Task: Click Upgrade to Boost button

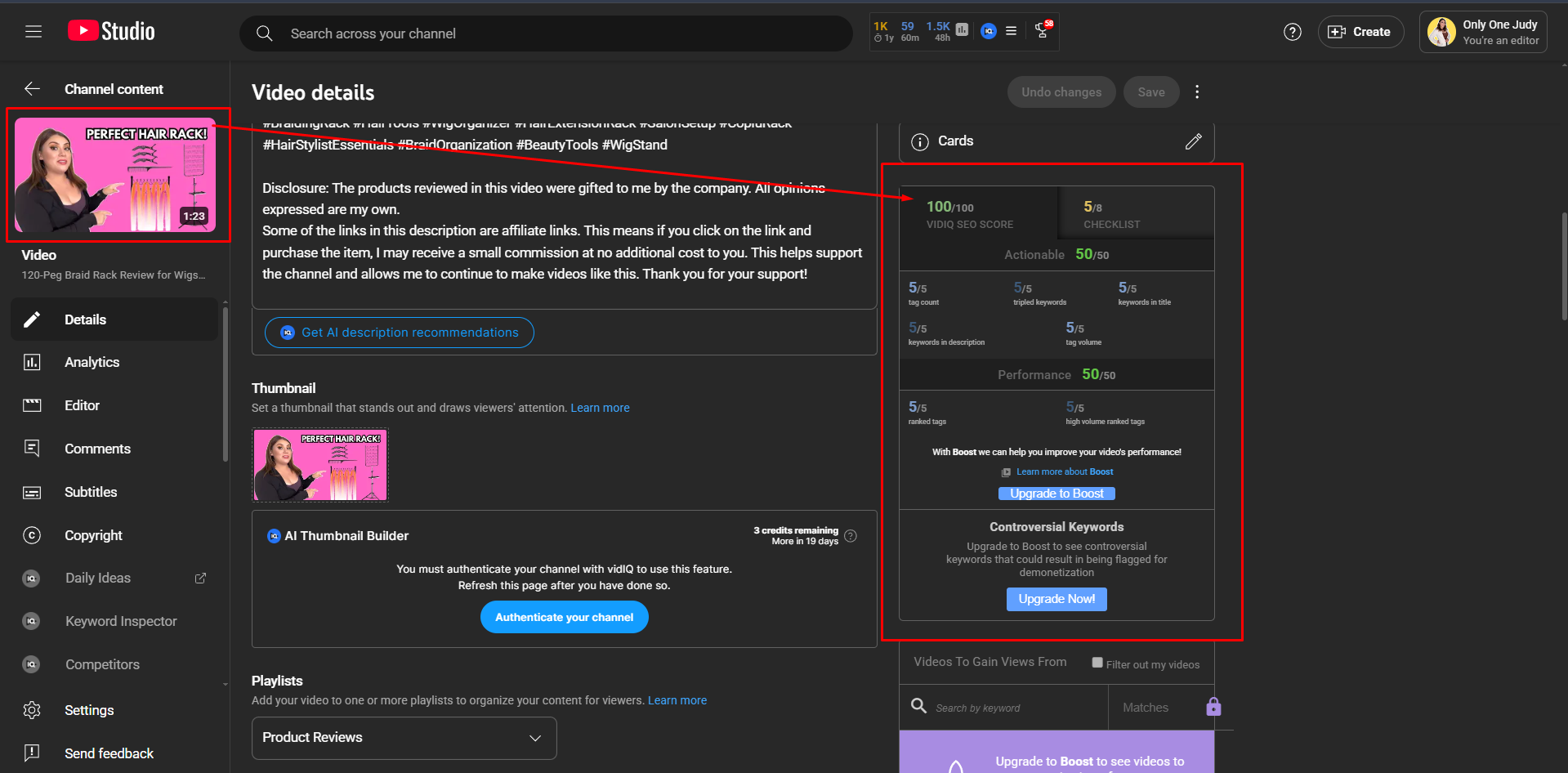Action: click(1057, 494)
